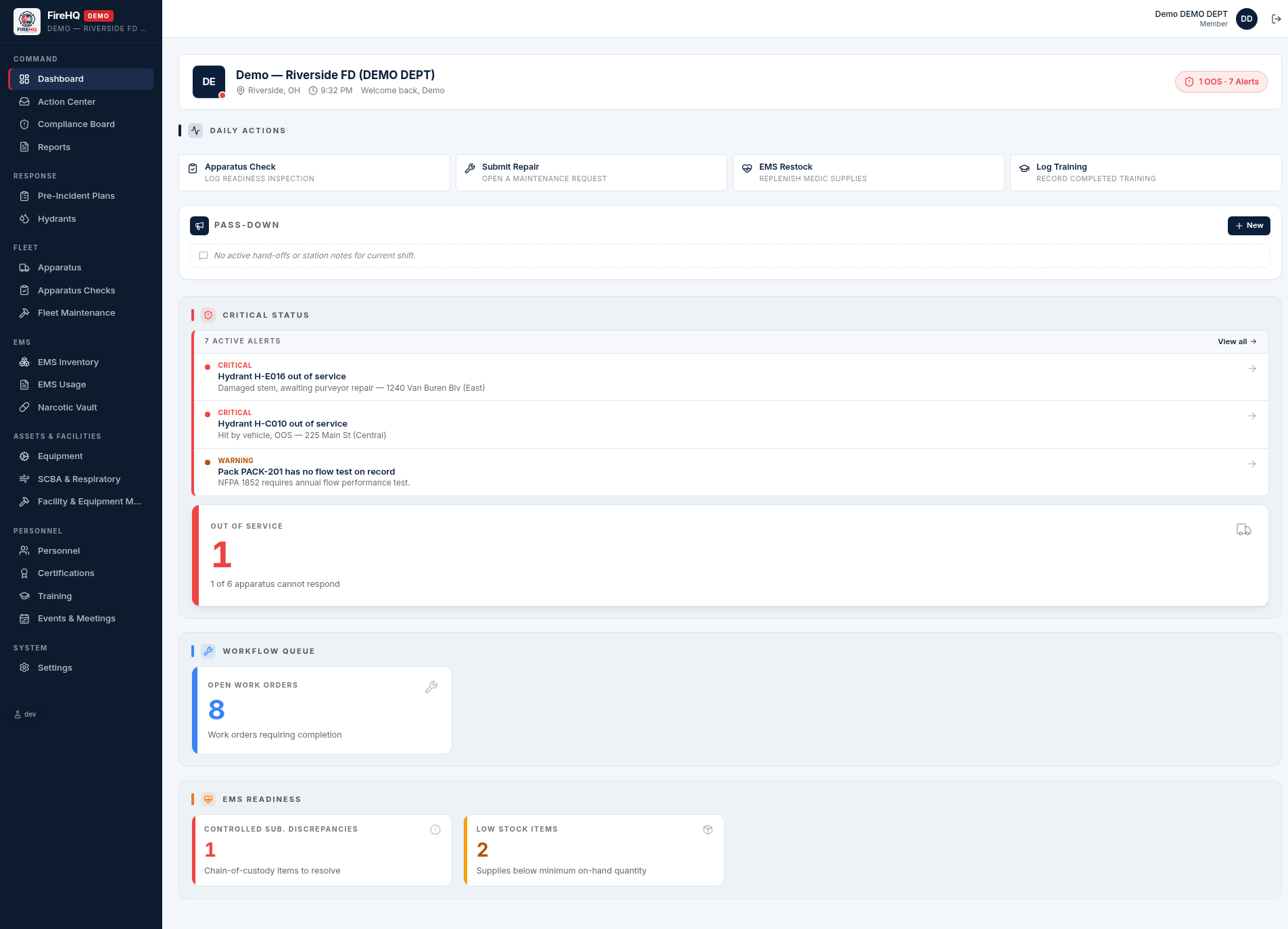Click the Apparatus Checks clipboard icon
The width and height of the screenshot is (1288, 929).
pyautogui.click(x=24, y=290)
